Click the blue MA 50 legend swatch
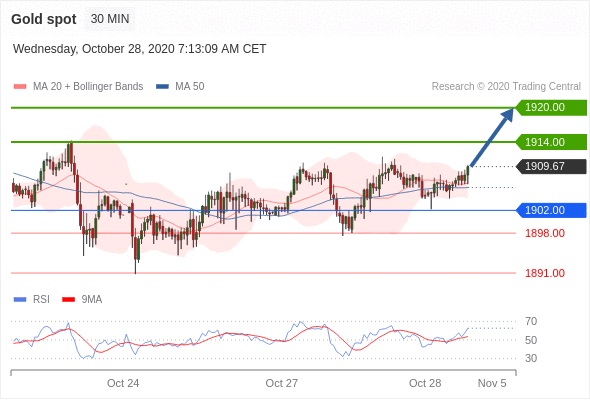590x400 pixels. [162, 87]
